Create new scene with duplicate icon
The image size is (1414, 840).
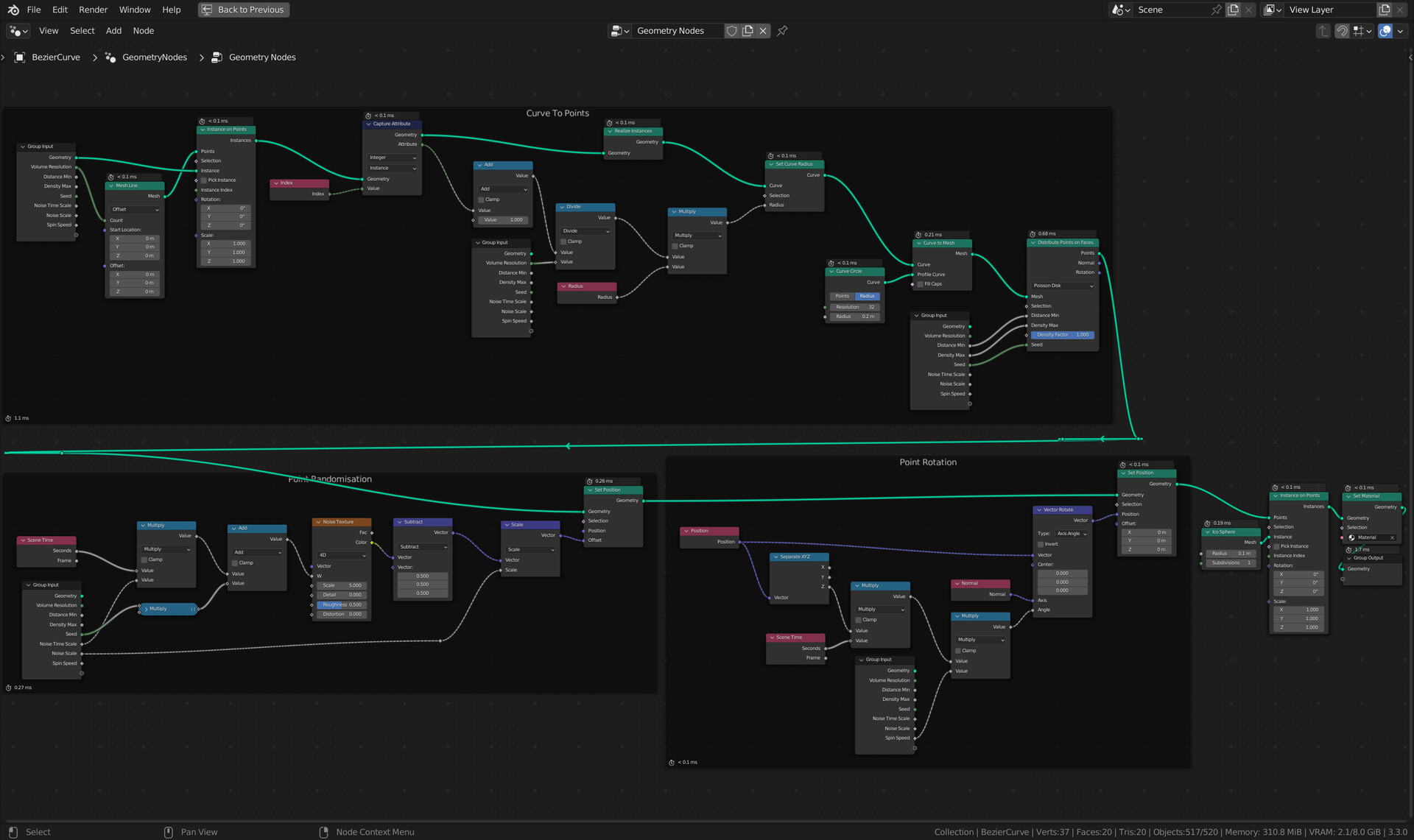click(x=1233, y=10)
